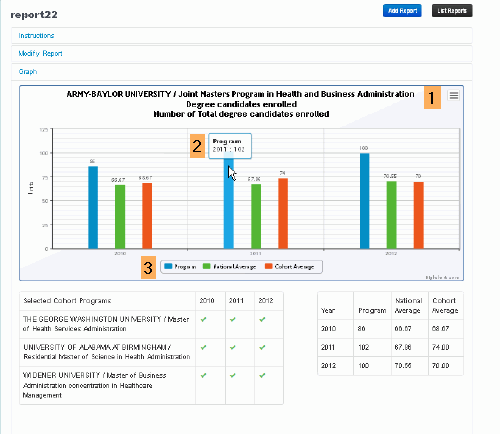The height and width of the screenshot is (434, 500).
Task: Click the 2010 blue Program bar
Action: (93, 207)
